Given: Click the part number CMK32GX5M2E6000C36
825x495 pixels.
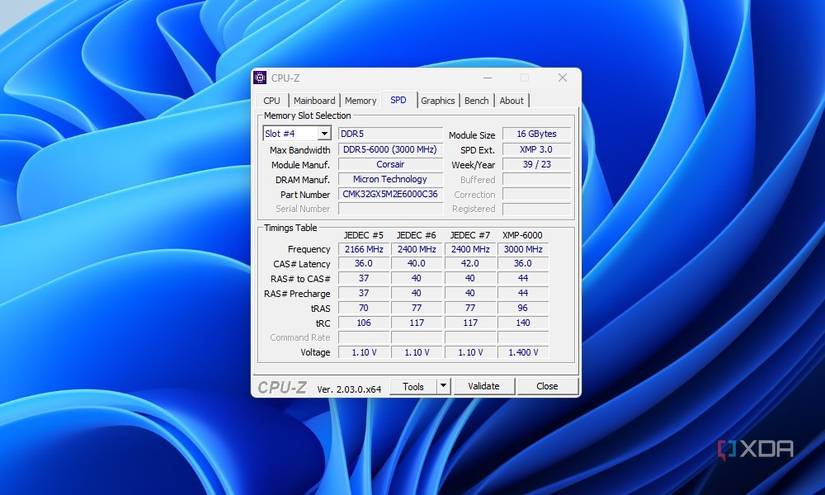Looking at the screenshot, I should tap(390, 194).
